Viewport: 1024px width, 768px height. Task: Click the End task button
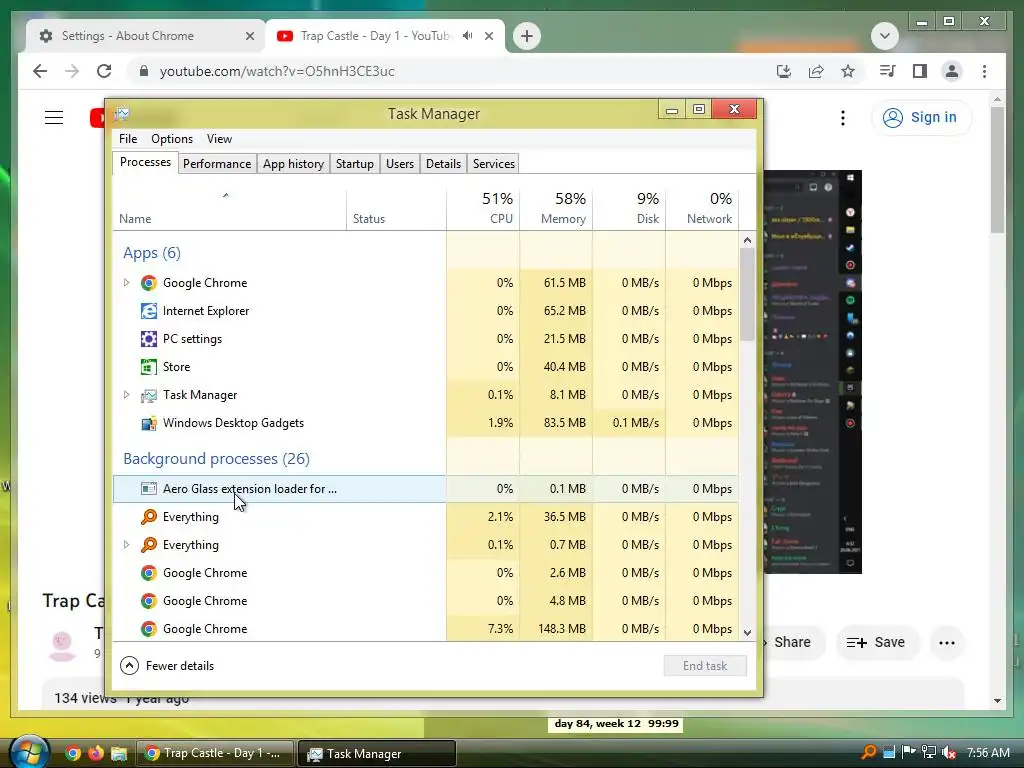click(705, 665)
